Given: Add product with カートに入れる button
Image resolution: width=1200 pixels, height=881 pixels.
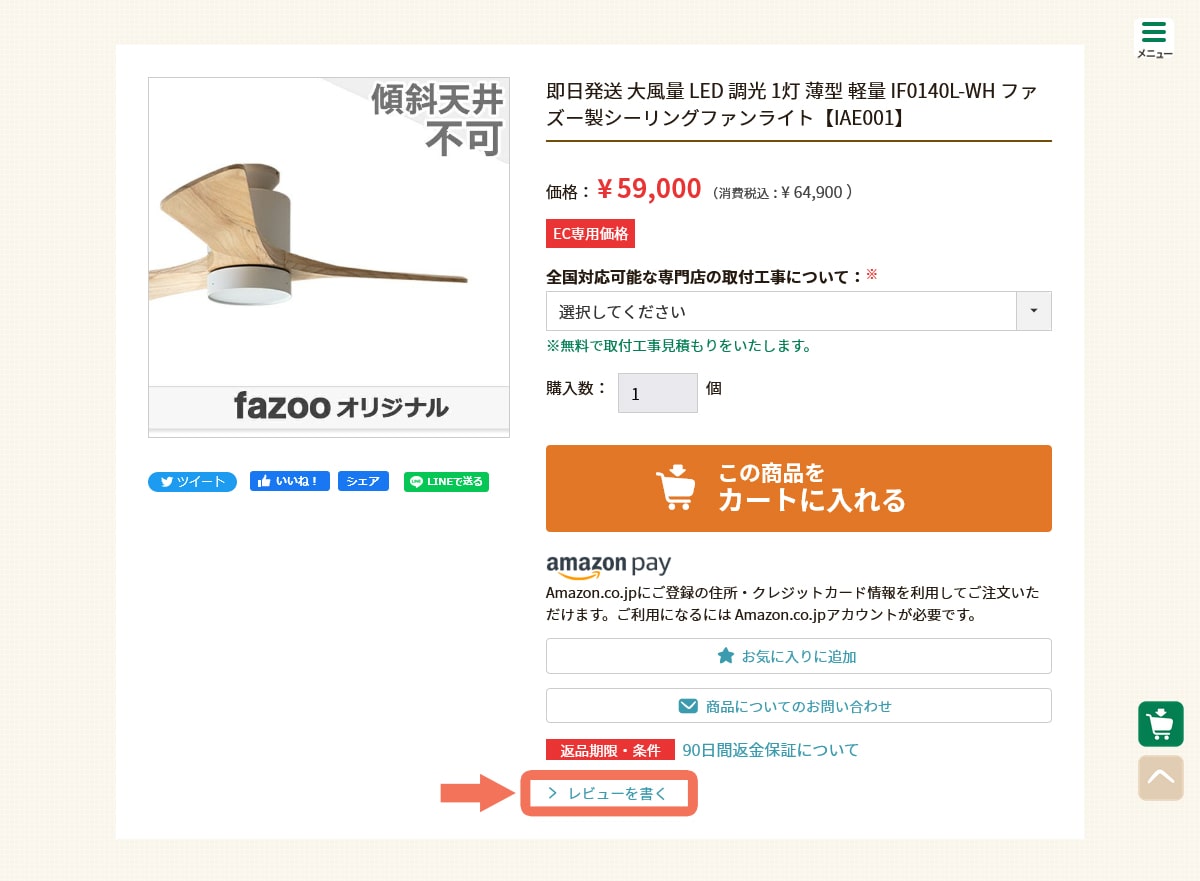Looking at the screenshot, I should pyautogui.click(x=798, y=488).
